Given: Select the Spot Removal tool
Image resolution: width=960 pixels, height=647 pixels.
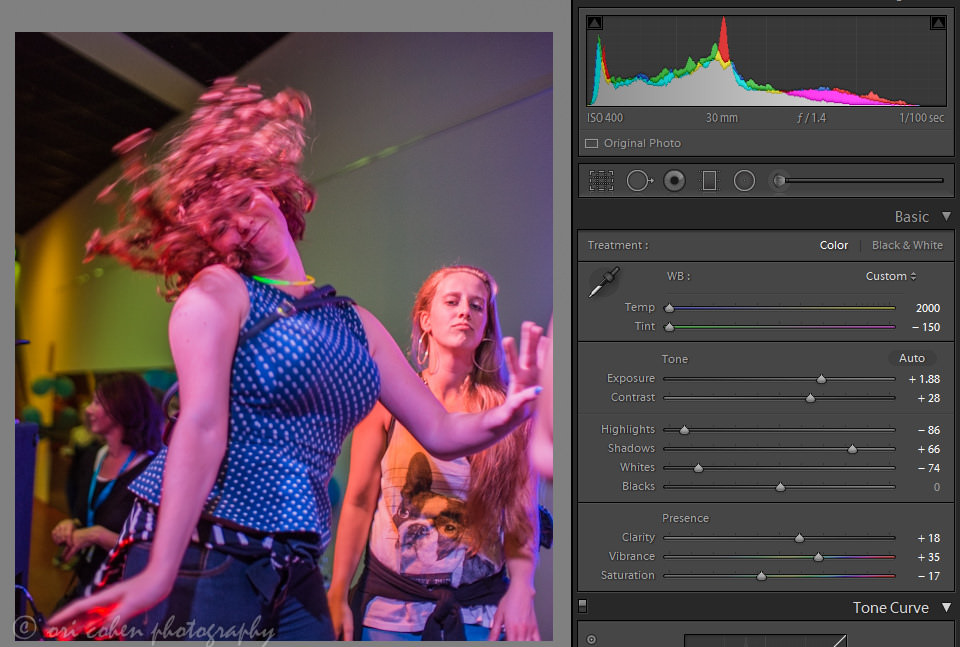Looking at the screenshot, I should point(640,181).
